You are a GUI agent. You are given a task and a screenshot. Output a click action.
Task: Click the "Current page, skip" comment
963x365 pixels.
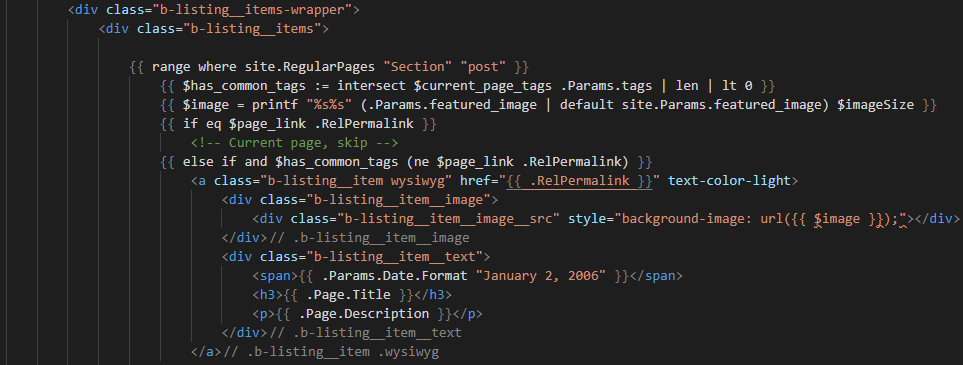pos(294,143)
